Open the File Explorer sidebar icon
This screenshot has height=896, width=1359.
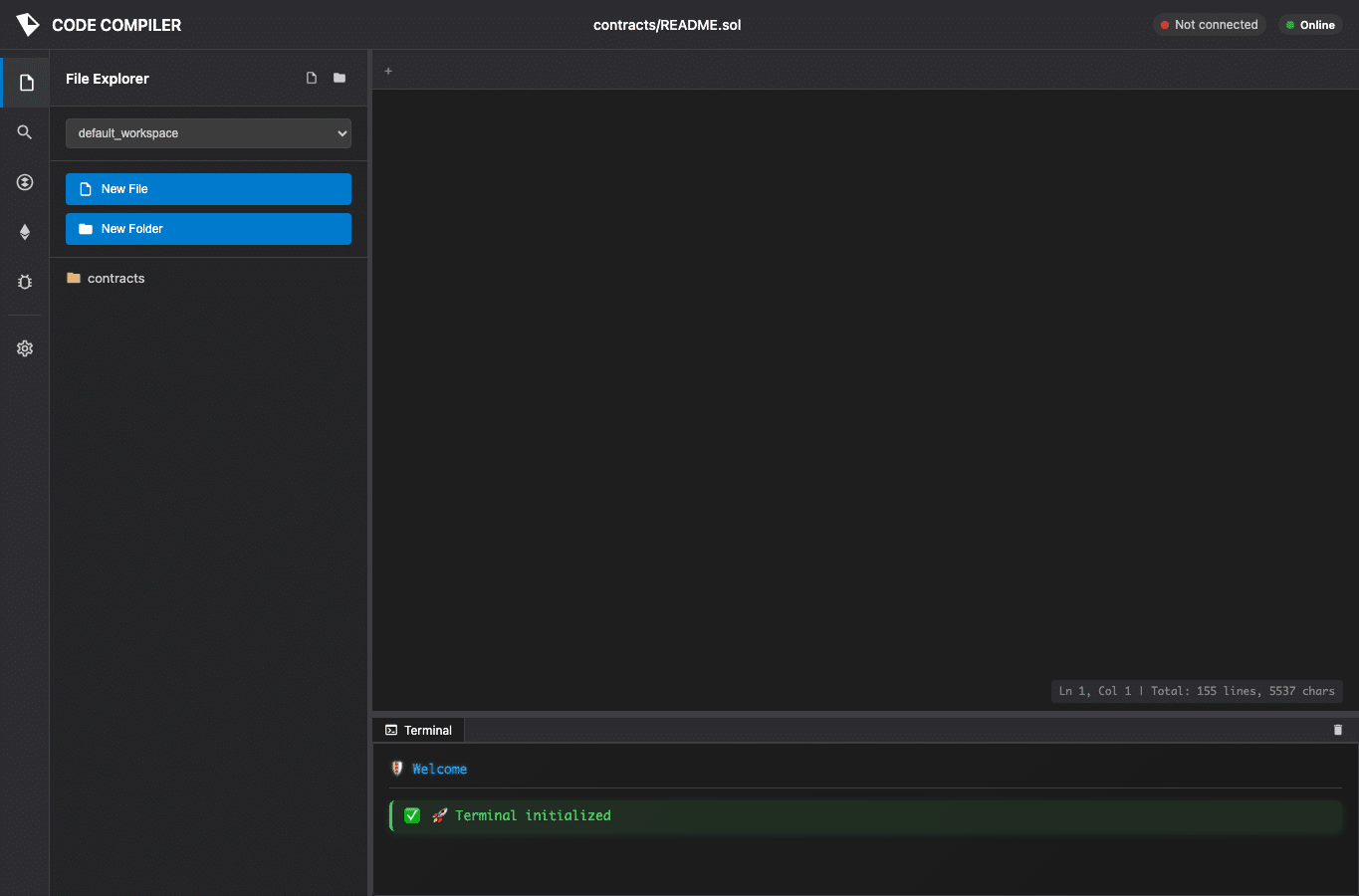tap(26, 83)
